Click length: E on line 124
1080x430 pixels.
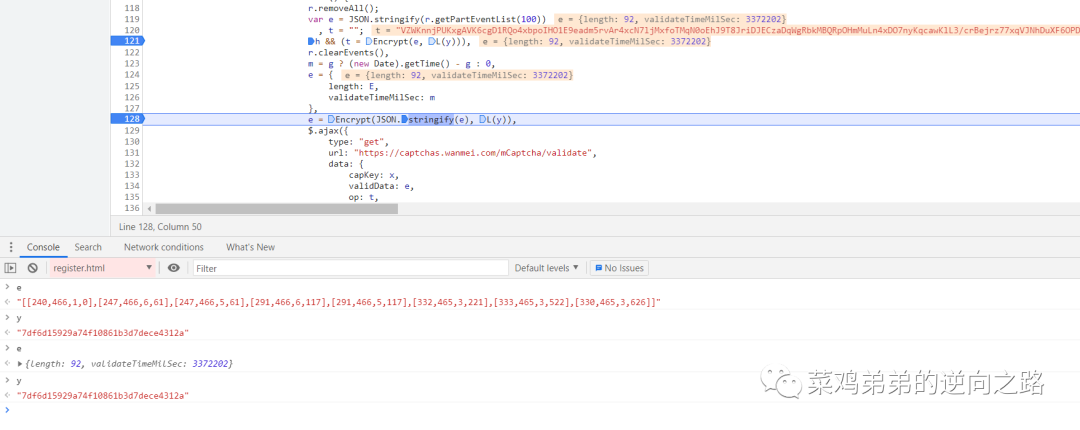point(354,87)
